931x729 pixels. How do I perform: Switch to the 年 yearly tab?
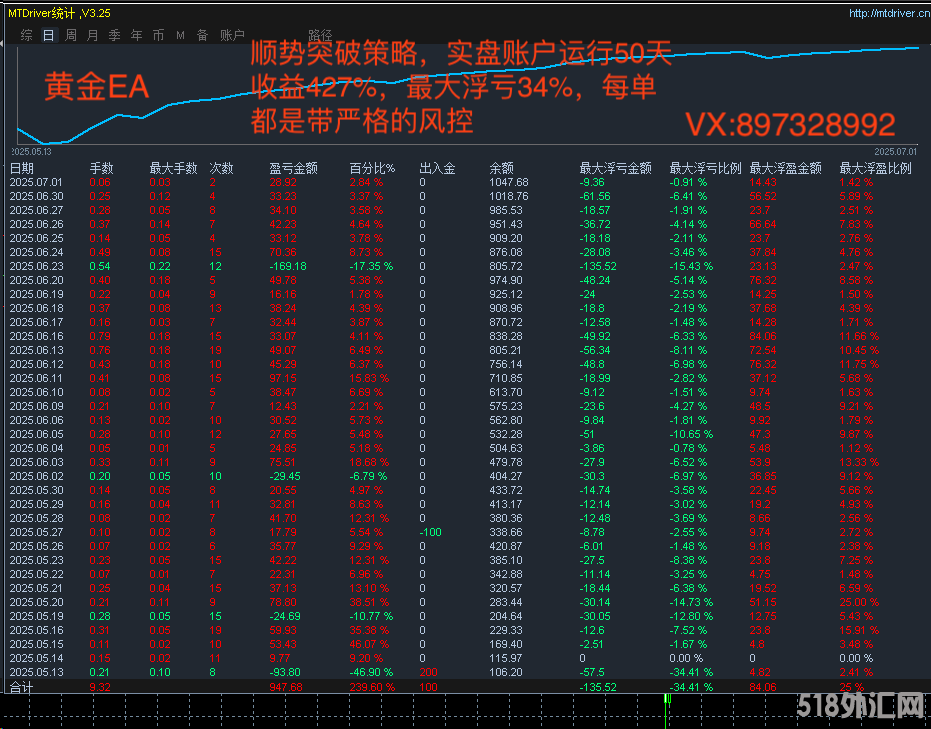[136, 36]
